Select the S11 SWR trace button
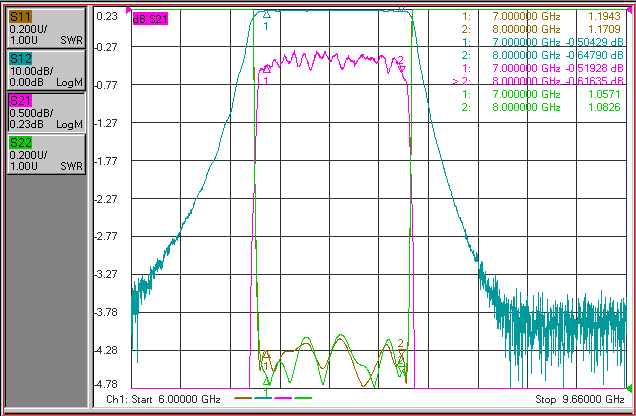Viewport: 636px width, 416px height. click(x=46, y=28)
